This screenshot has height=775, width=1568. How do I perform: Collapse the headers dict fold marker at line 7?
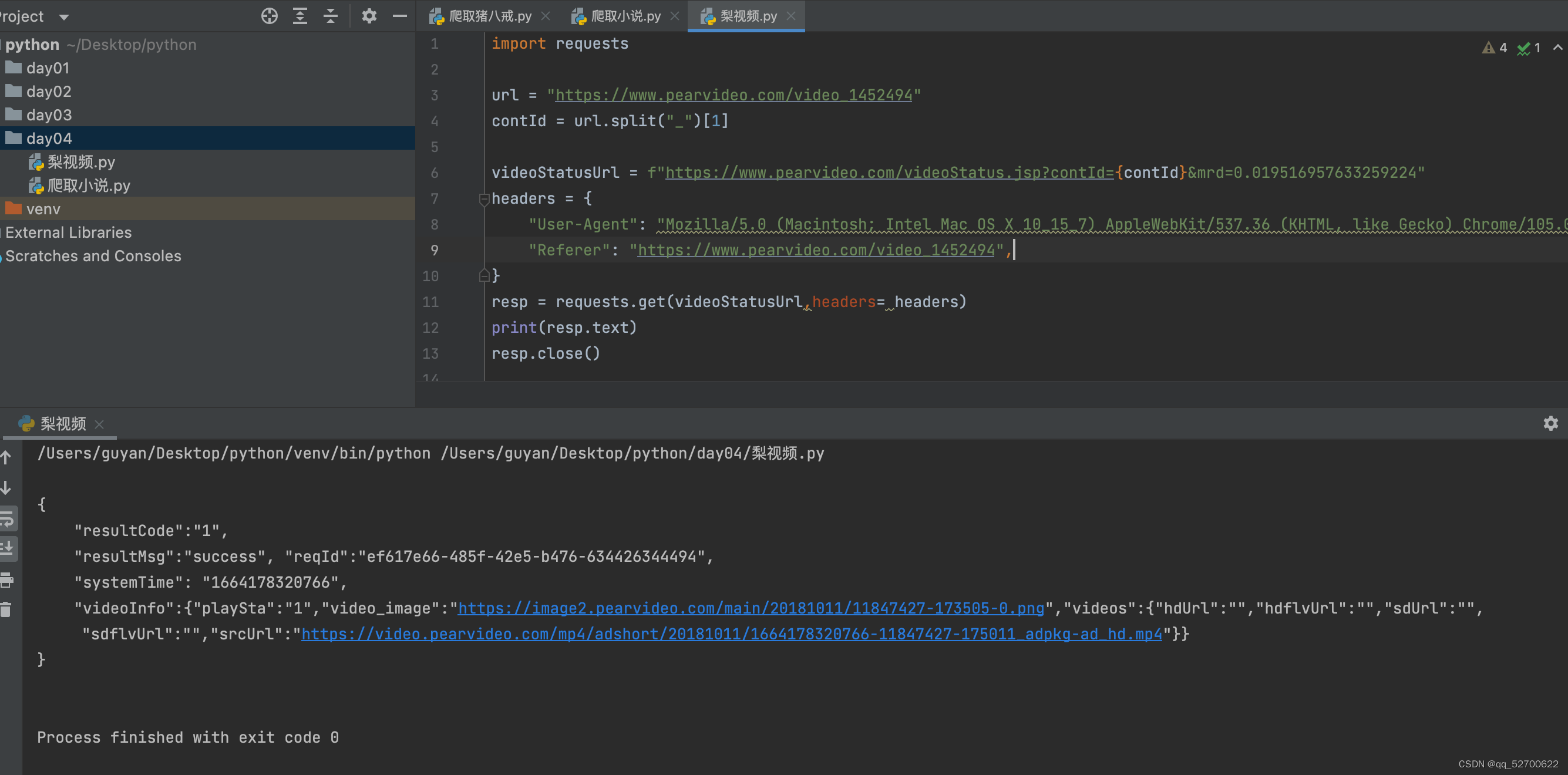click(484, 198)
